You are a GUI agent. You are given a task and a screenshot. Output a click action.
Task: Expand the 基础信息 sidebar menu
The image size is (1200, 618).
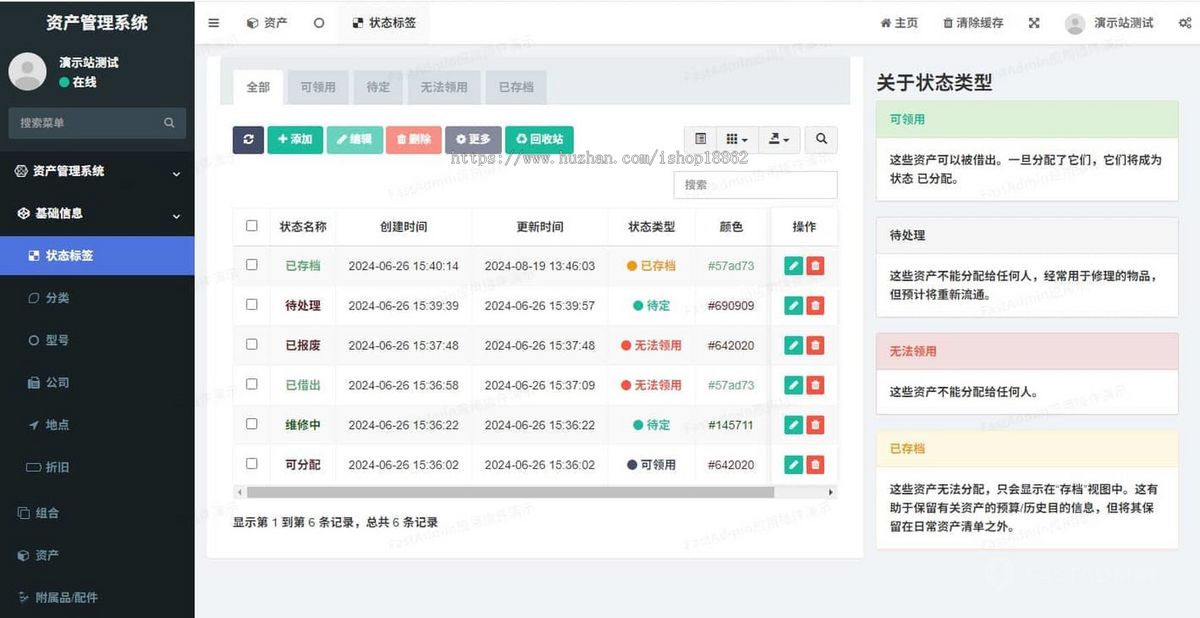tap(97, 213)
